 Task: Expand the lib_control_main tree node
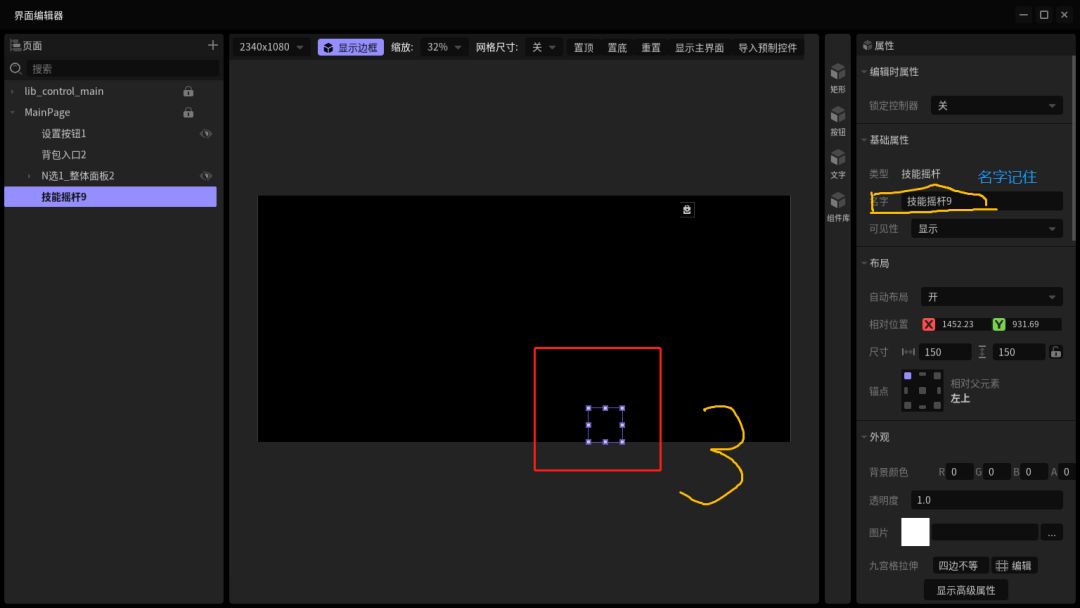point(12,92)
